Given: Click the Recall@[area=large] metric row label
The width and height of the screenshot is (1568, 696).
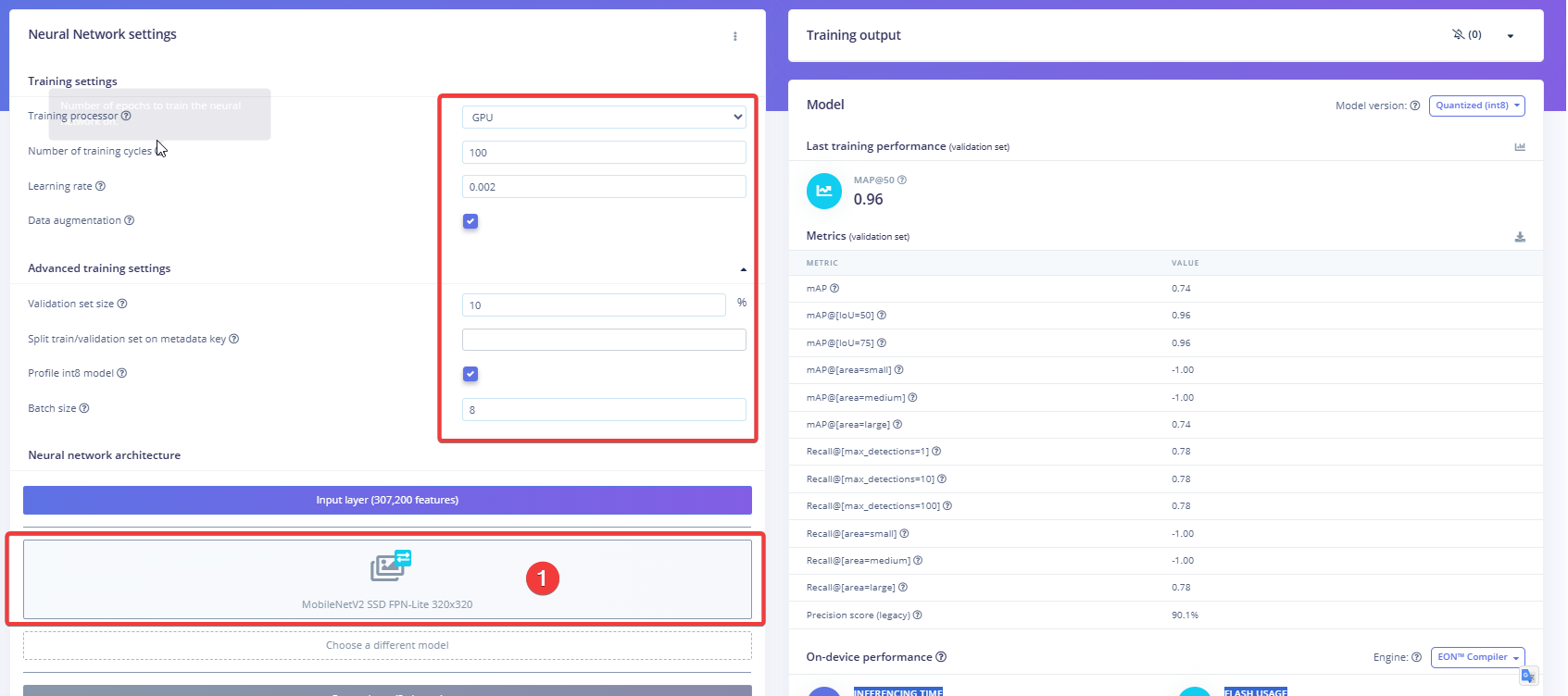Looking at the screenshot, I should (850, 588).
